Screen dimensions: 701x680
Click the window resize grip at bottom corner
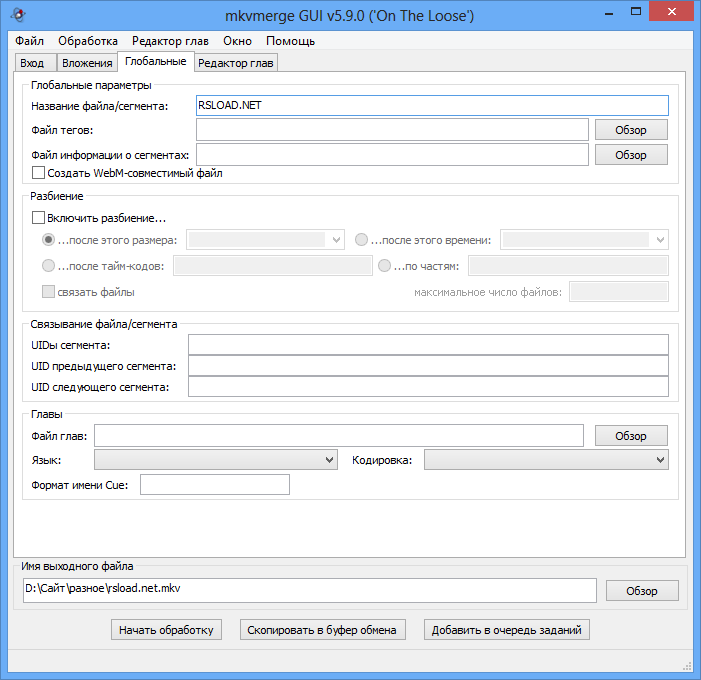pos(687,666)
